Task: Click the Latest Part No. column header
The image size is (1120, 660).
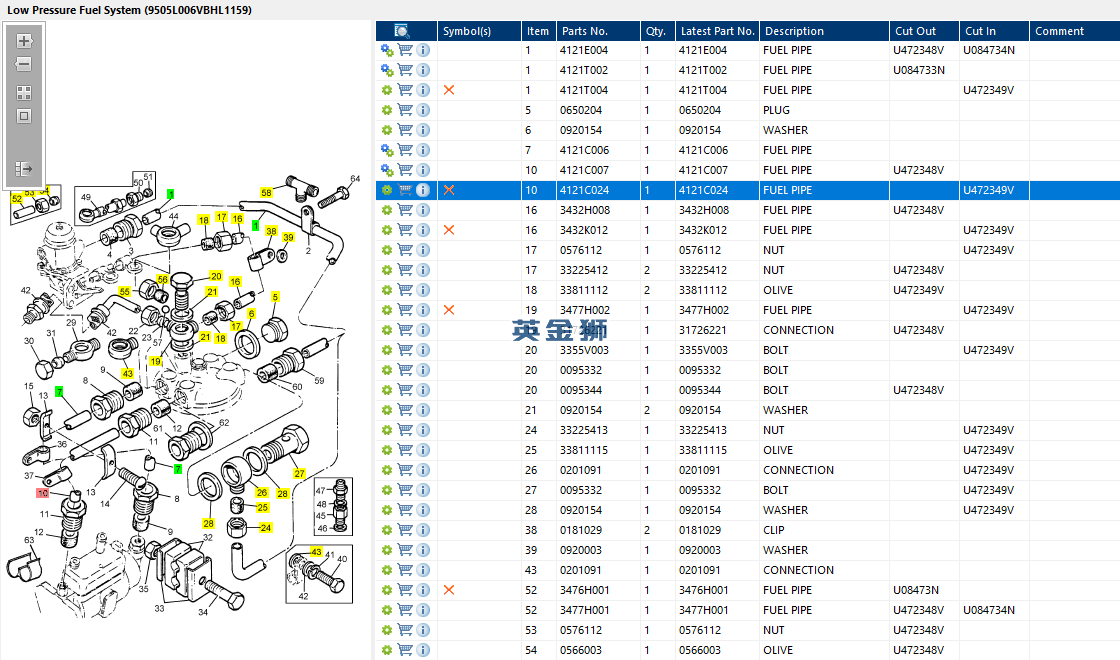Action: coord(717,31)
